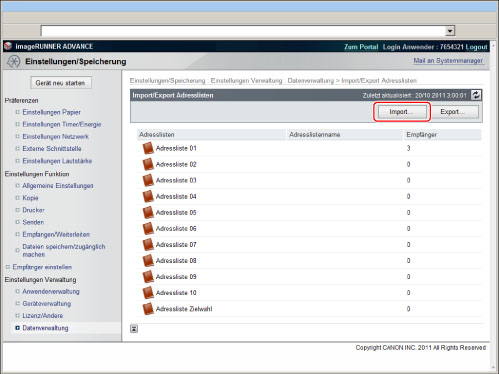Click the Mail an Systemmanager link
Screen dimensions: 499x374
[x=448, y=61]
